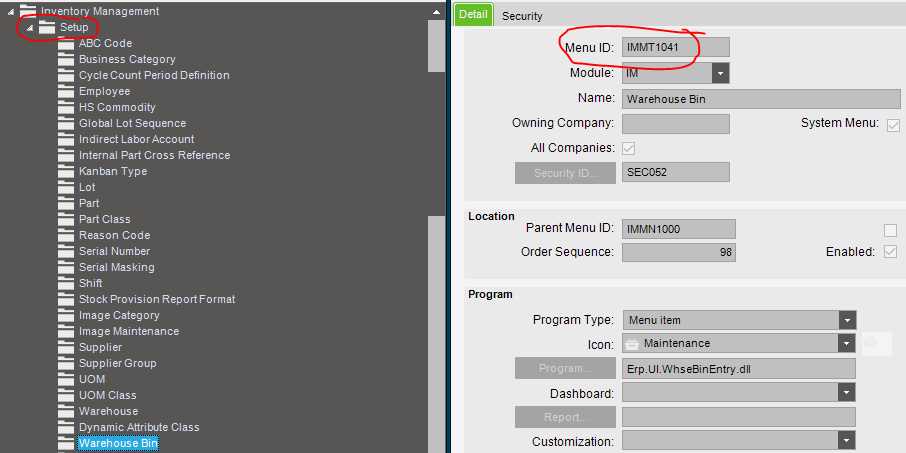Click the Dynamic Attribute Class icon
This screenshot has height=453, width=906.
(x=66, y=428)
